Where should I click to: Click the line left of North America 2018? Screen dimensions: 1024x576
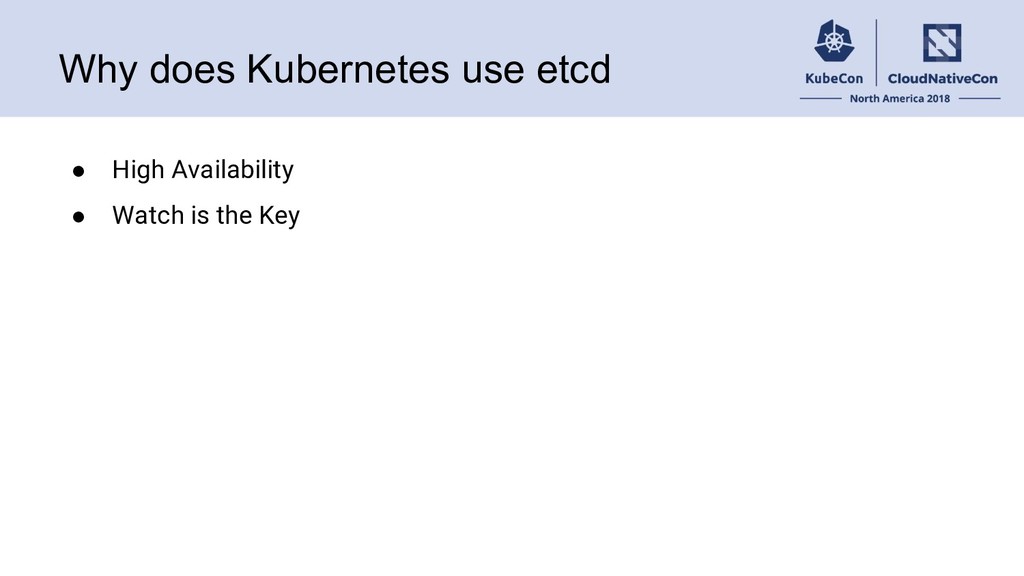point(820,99)
